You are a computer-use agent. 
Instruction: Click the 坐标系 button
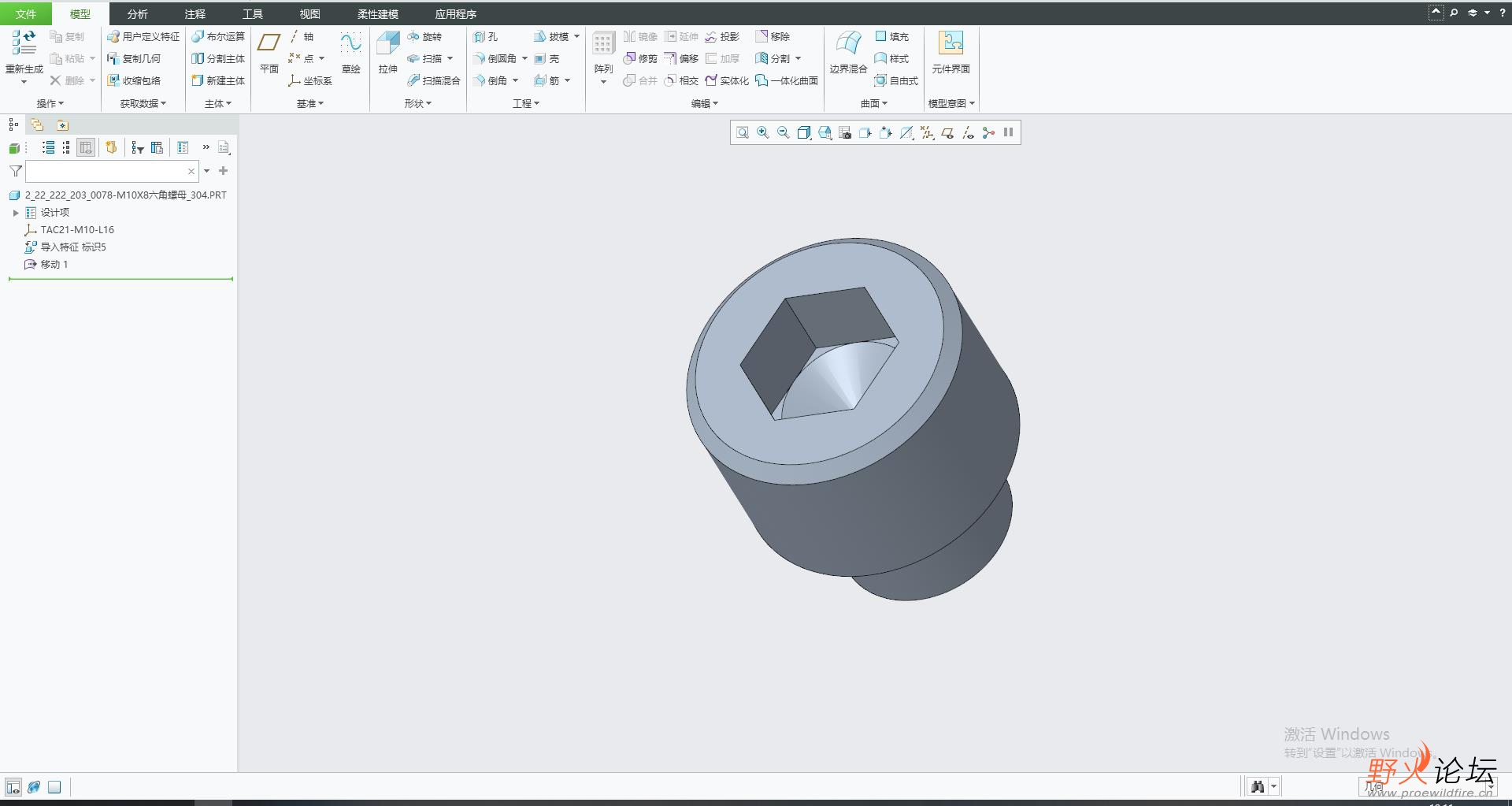click(310, 80)
